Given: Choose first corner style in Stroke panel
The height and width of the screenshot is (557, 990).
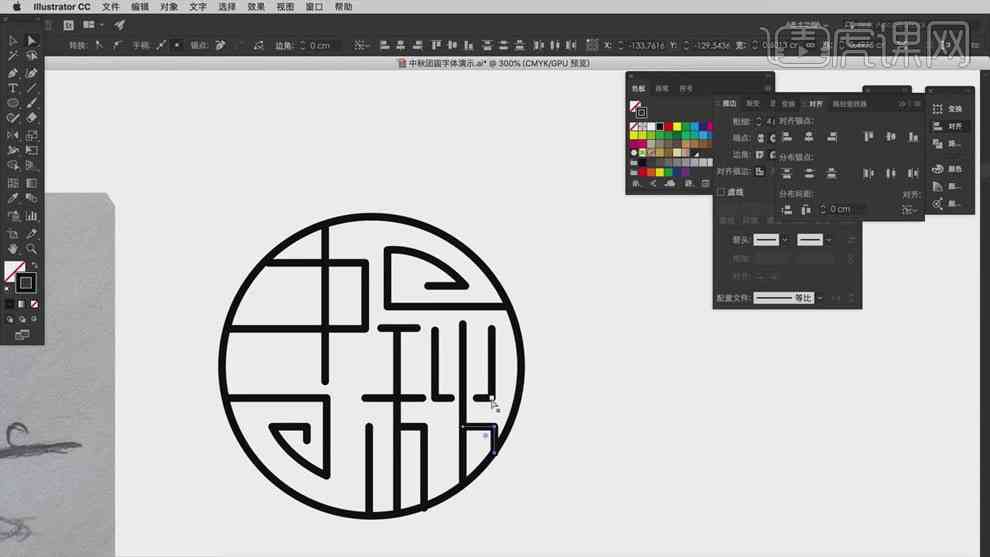Looking at the screenshot, I should click(x=761, y=155).
